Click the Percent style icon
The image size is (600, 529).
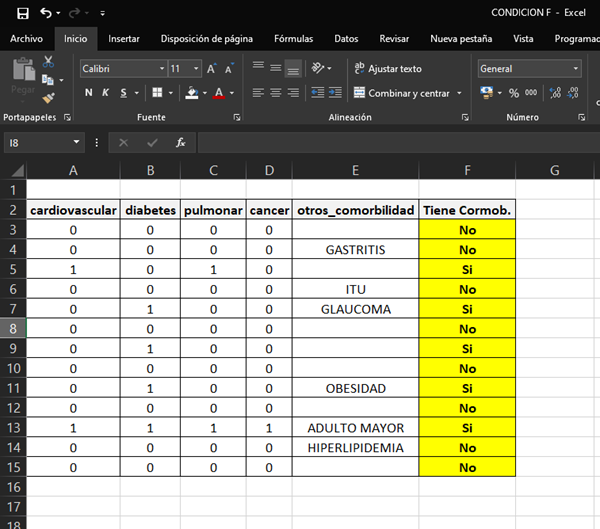click(x=514, y=93)
